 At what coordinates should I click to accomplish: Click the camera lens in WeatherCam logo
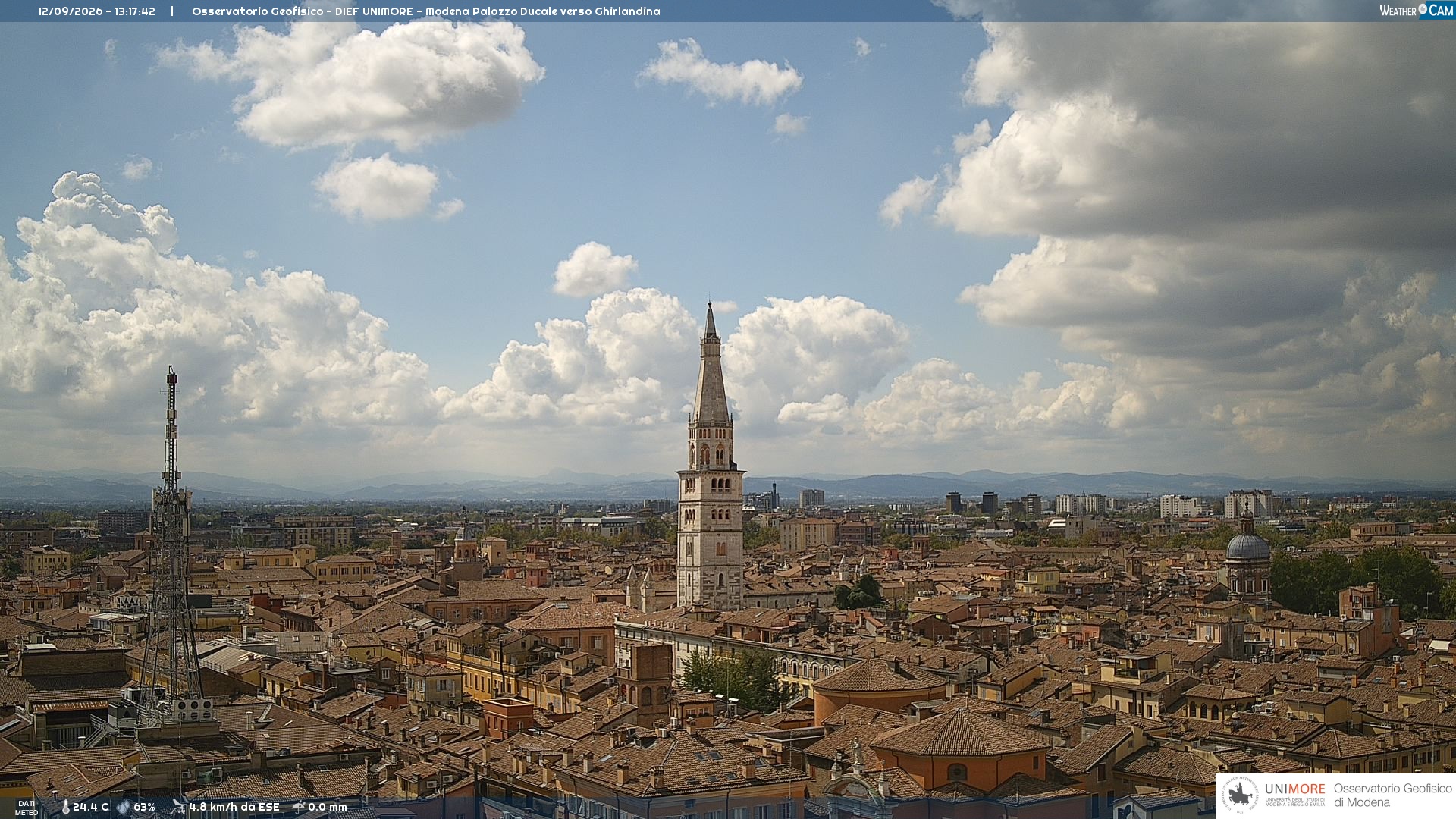[x=1423, y=9]
